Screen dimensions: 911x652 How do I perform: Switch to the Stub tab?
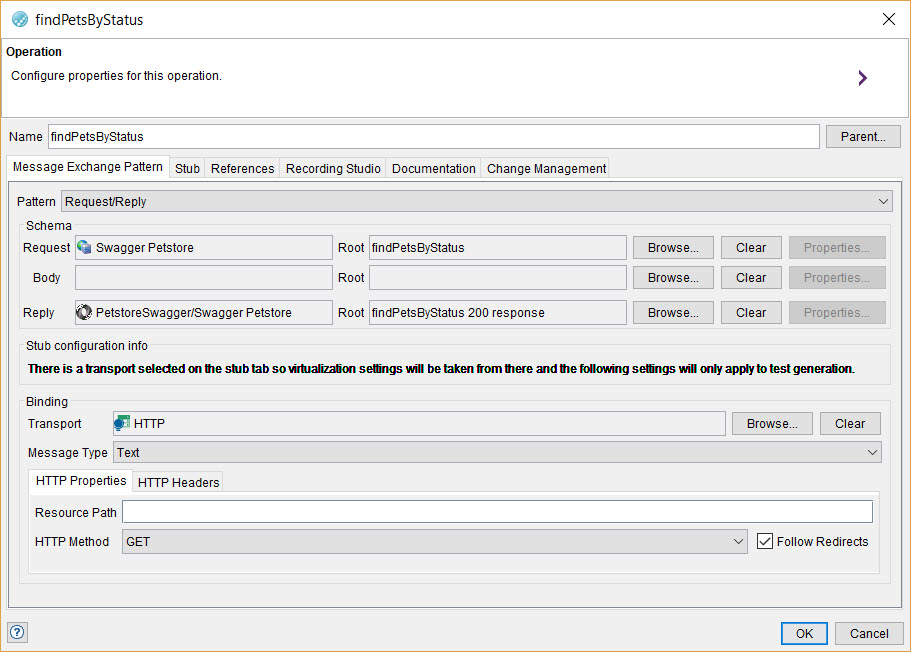click(187, 168)
